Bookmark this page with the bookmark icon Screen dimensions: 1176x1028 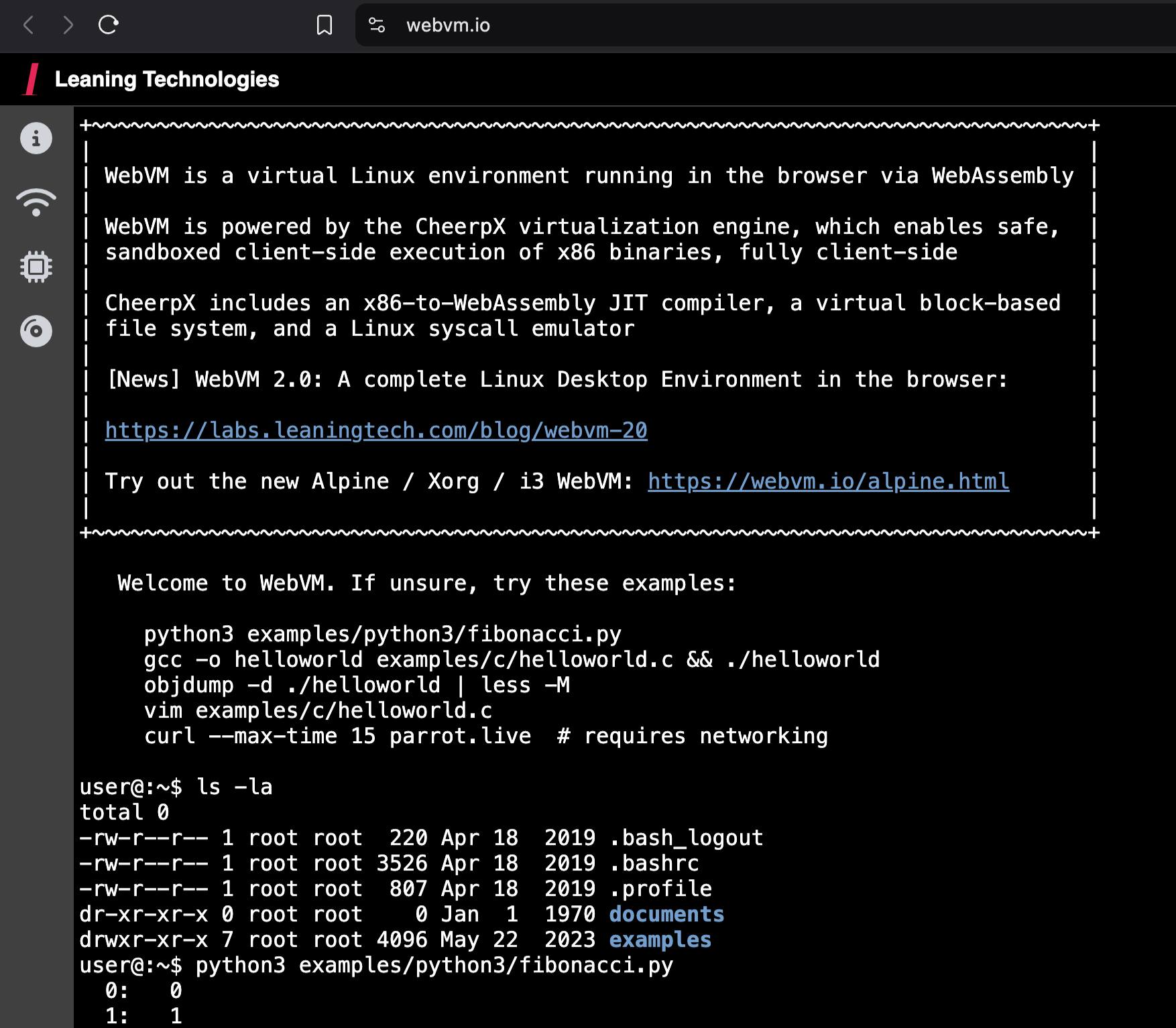pos(325,25)
